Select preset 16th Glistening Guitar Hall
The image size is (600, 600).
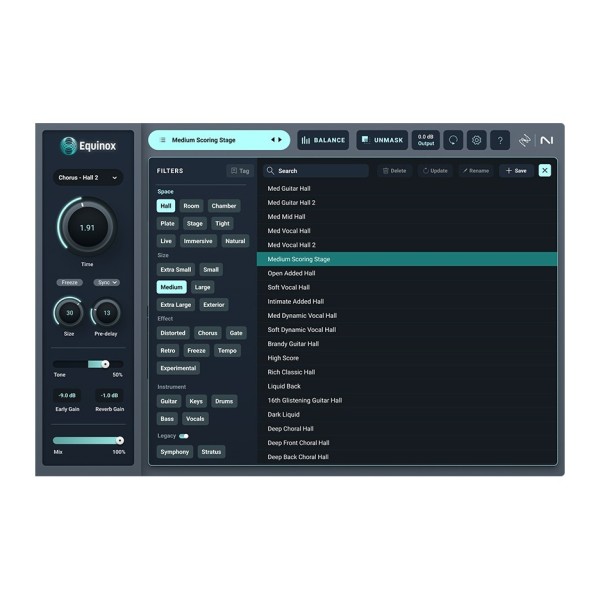(x=407, y=400)
